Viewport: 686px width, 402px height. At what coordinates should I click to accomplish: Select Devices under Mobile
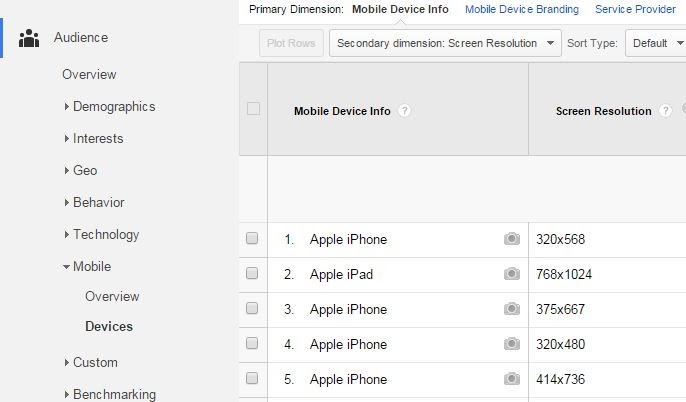click(109, 326)
